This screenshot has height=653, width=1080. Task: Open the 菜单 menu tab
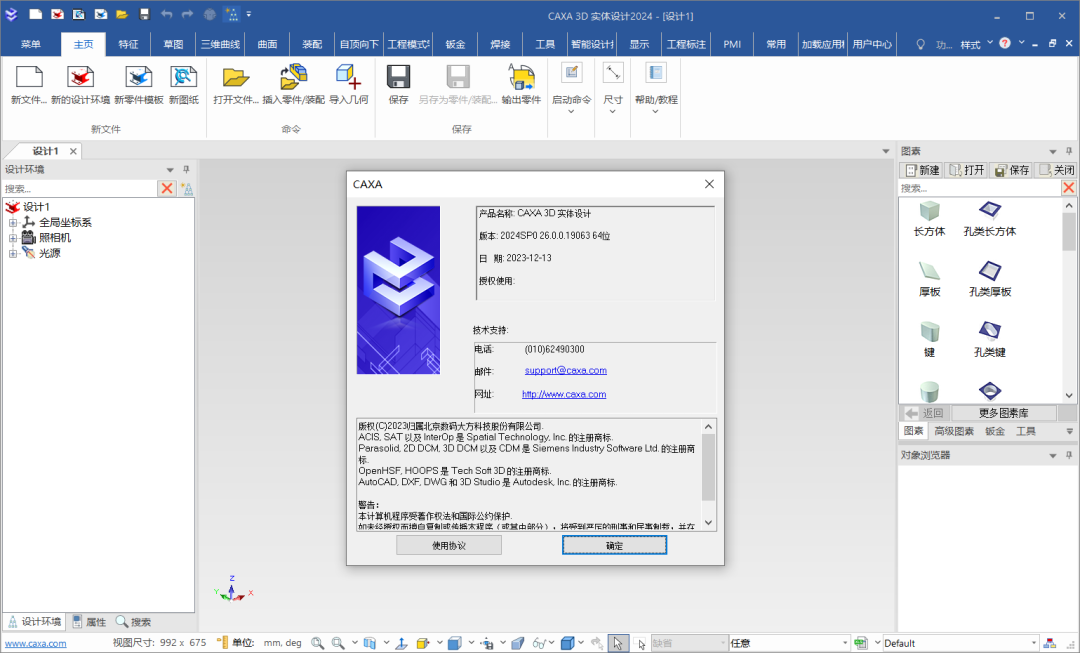click(x=30, y=44)
